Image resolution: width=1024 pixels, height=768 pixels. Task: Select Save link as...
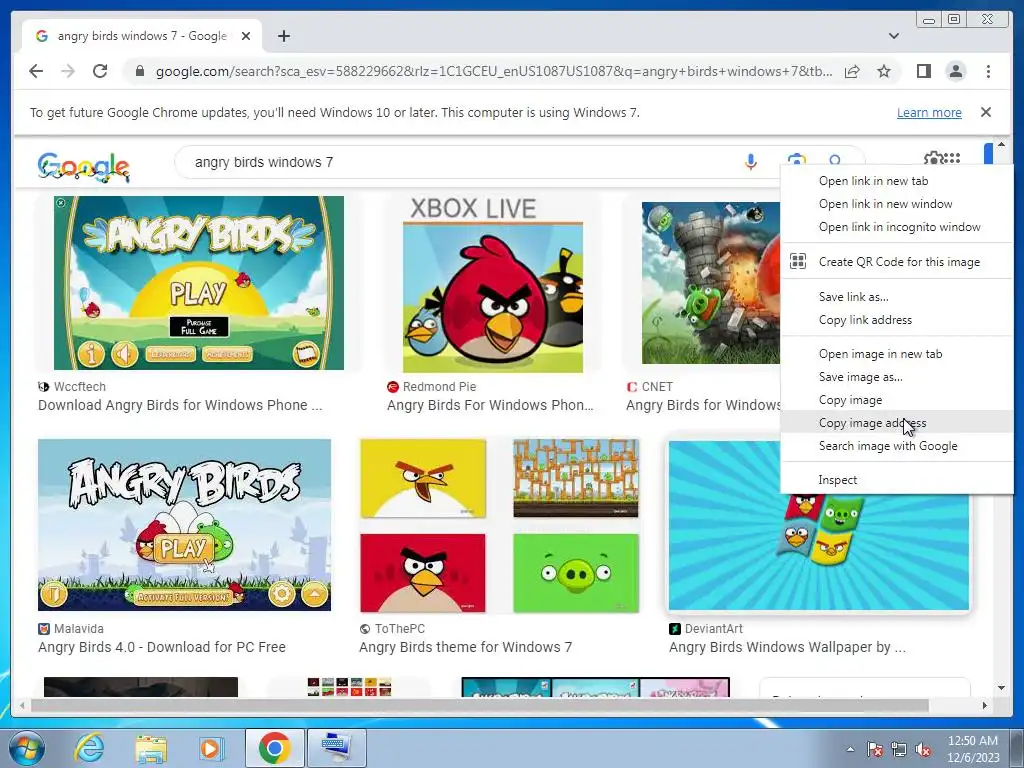tap(897, 296)
